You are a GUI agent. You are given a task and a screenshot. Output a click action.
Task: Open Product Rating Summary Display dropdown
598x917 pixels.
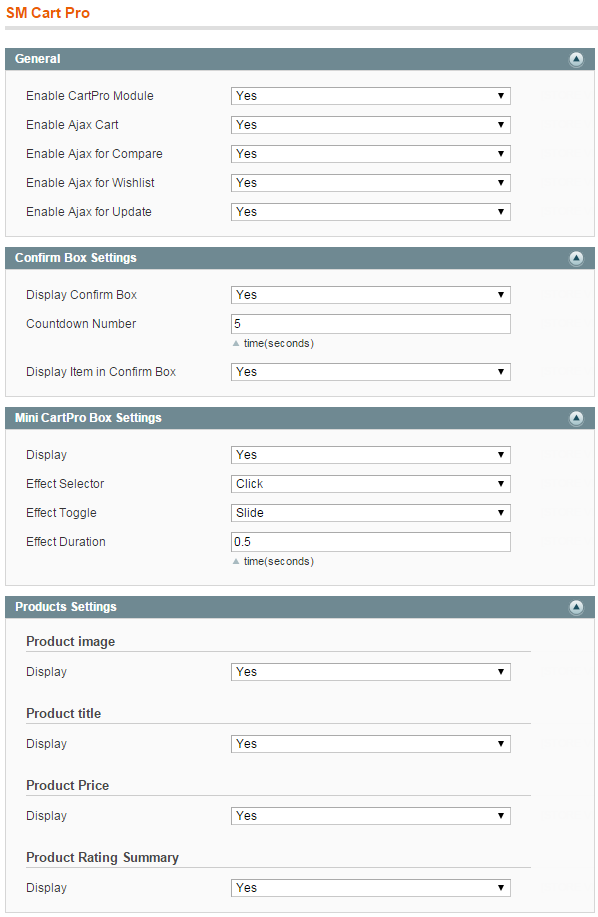pos(371,888)
